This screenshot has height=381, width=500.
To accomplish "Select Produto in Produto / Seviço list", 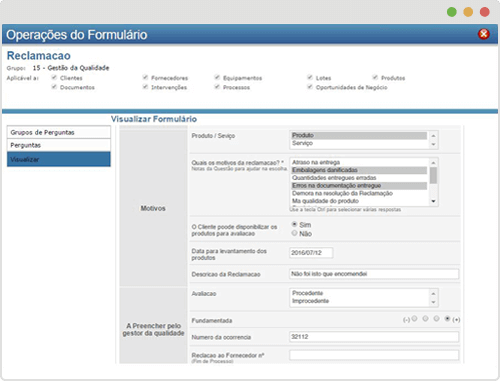I will click(x=359, y=135).
